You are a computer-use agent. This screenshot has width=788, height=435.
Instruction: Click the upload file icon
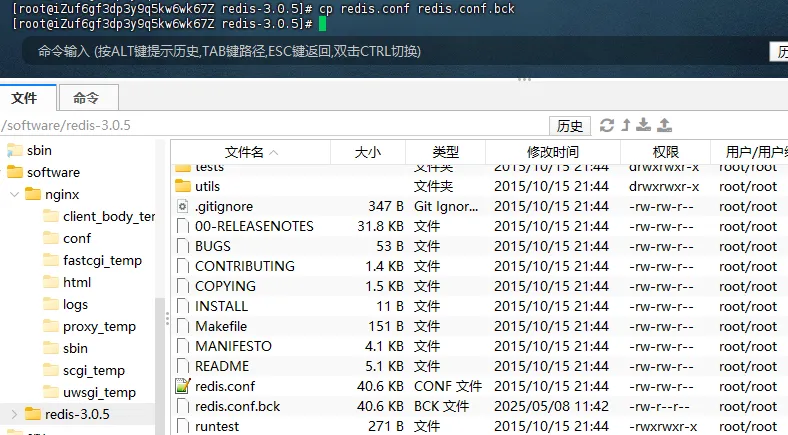coord(664,125)
